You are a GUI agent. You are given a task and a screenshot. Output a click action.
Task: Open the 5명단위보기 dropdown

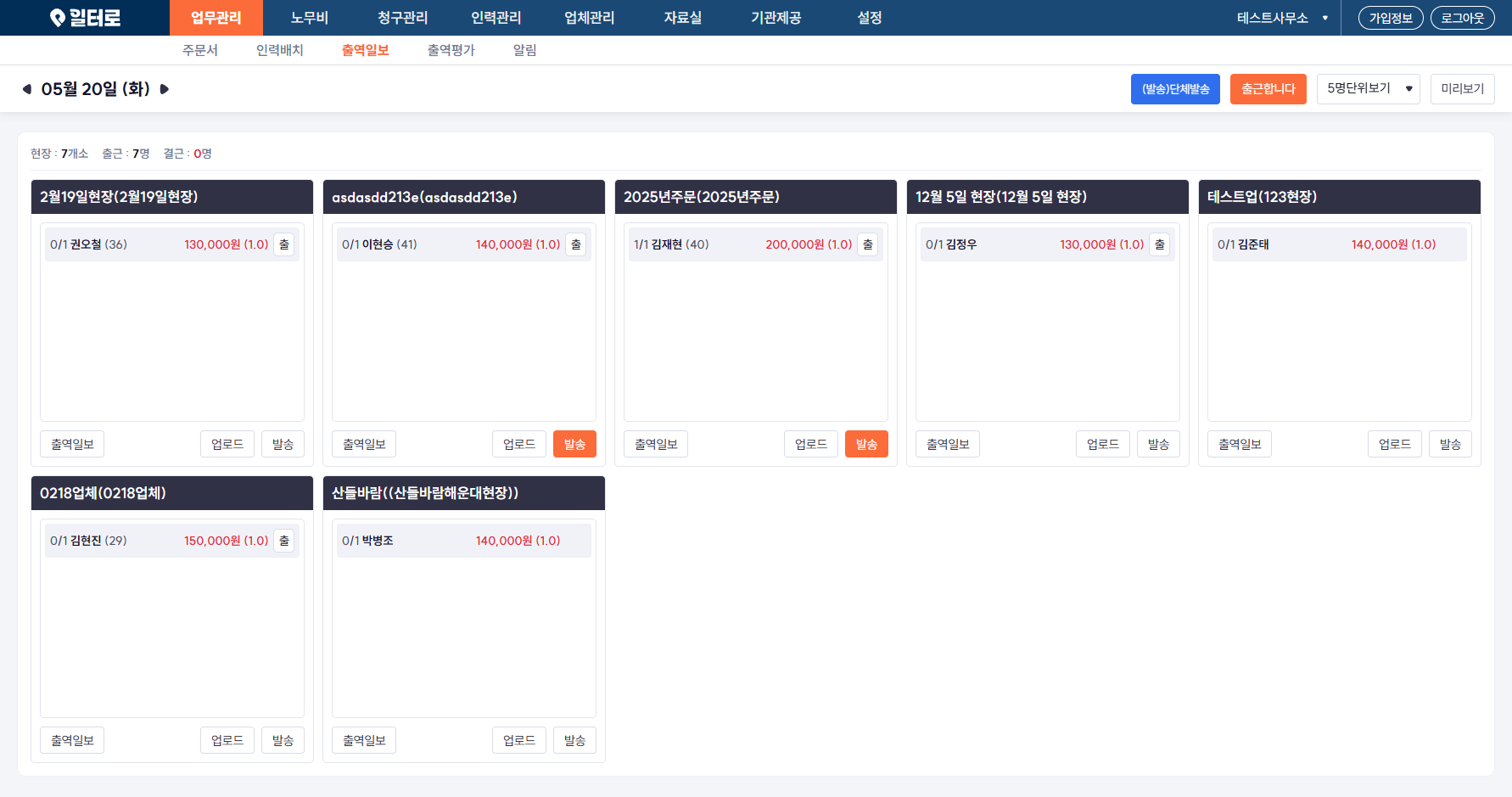1369,89
